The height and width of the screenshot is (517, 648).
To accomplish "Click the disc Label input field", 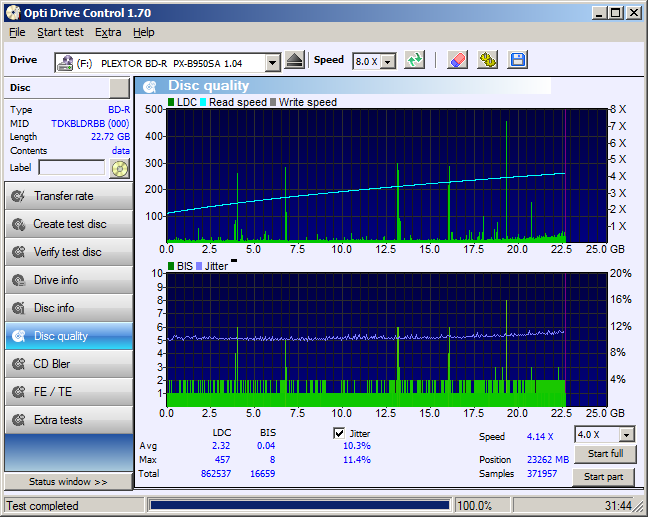I will (72, 168).
